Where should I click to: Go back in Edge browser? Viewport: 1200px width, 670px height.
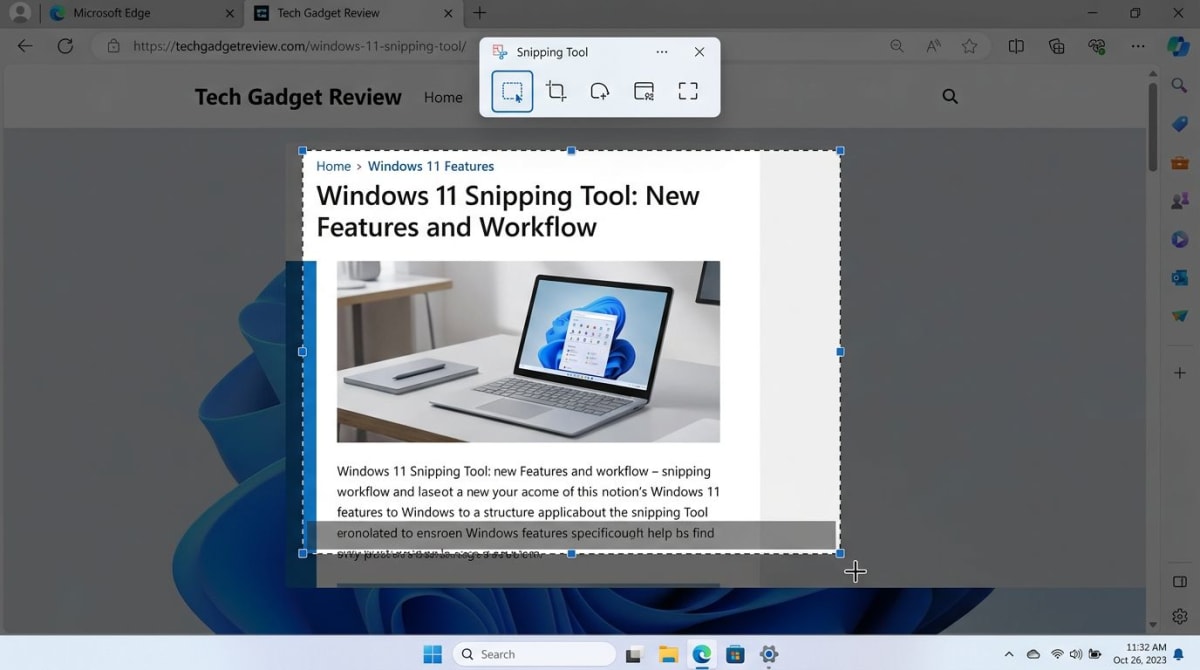point(25,46)
